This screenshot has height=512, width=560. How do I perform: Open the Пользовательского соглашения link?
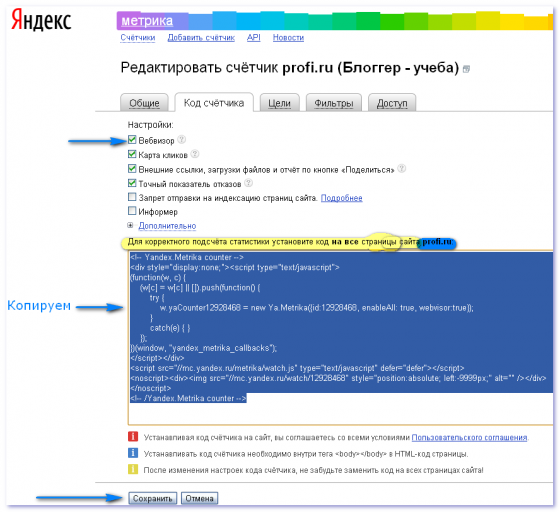[469, 437]
